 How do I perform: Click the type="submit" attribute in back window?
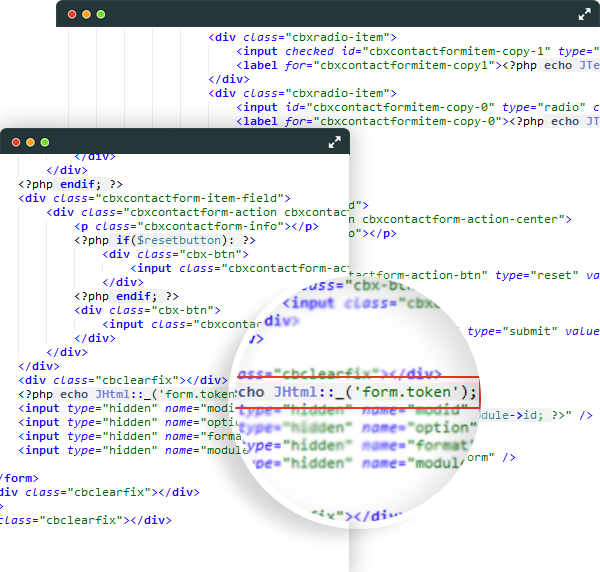512,331
